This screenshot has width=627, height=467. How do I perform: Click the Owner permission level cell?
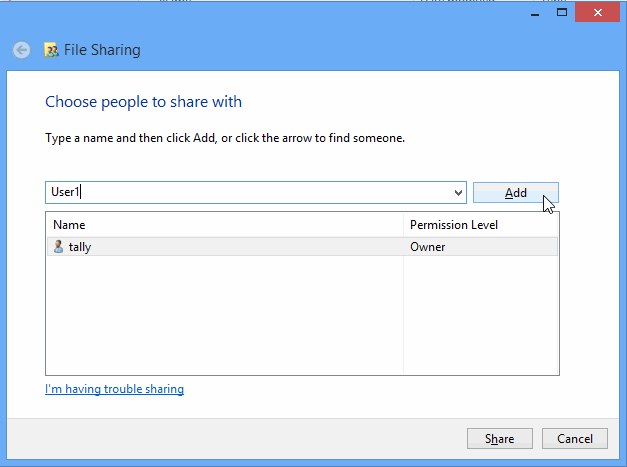click(428, 247)
